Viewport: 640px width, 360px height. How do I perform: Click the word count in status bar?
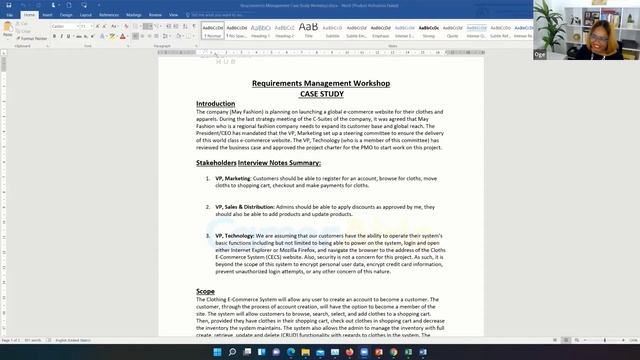(x=33, y=340)
